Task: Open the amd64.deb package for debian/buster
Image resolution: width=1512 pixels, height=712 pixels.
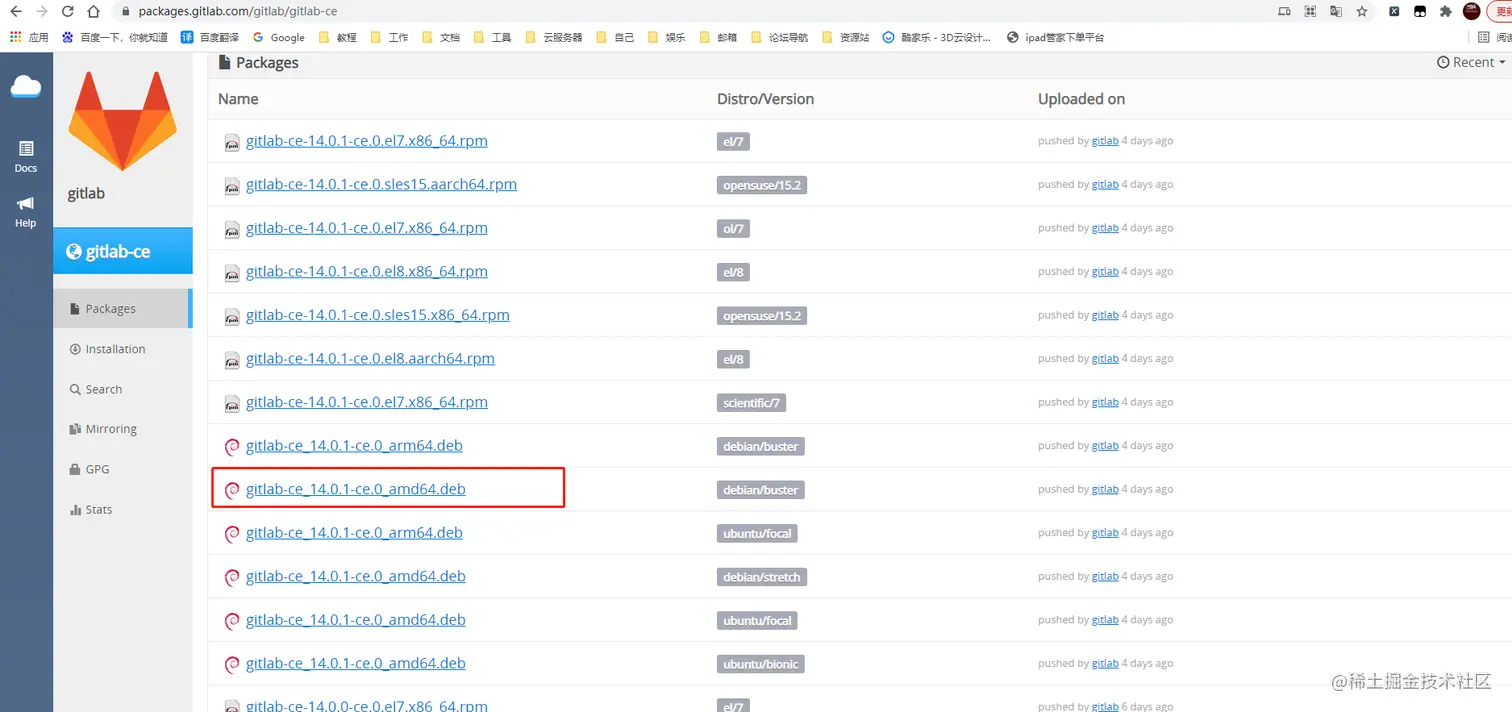Action: [x=356, y=489]
